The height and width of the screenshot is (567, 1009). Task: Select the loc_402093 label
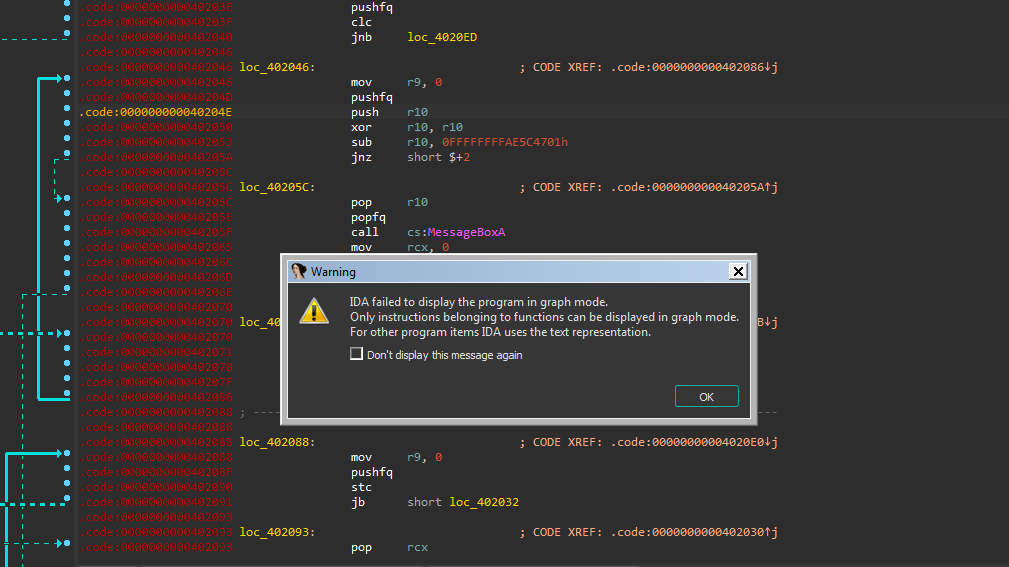[x=276, y=532]
